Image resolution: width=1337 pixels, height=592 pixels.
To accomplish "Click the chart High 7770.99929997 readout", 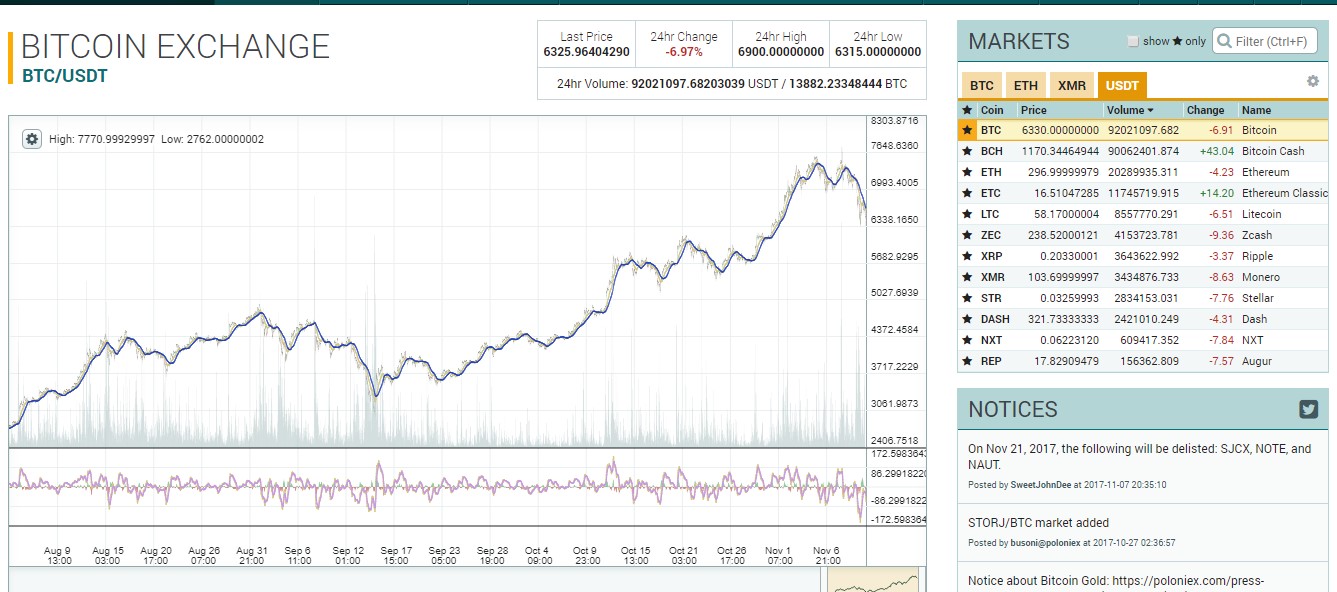I will [102, 139].
